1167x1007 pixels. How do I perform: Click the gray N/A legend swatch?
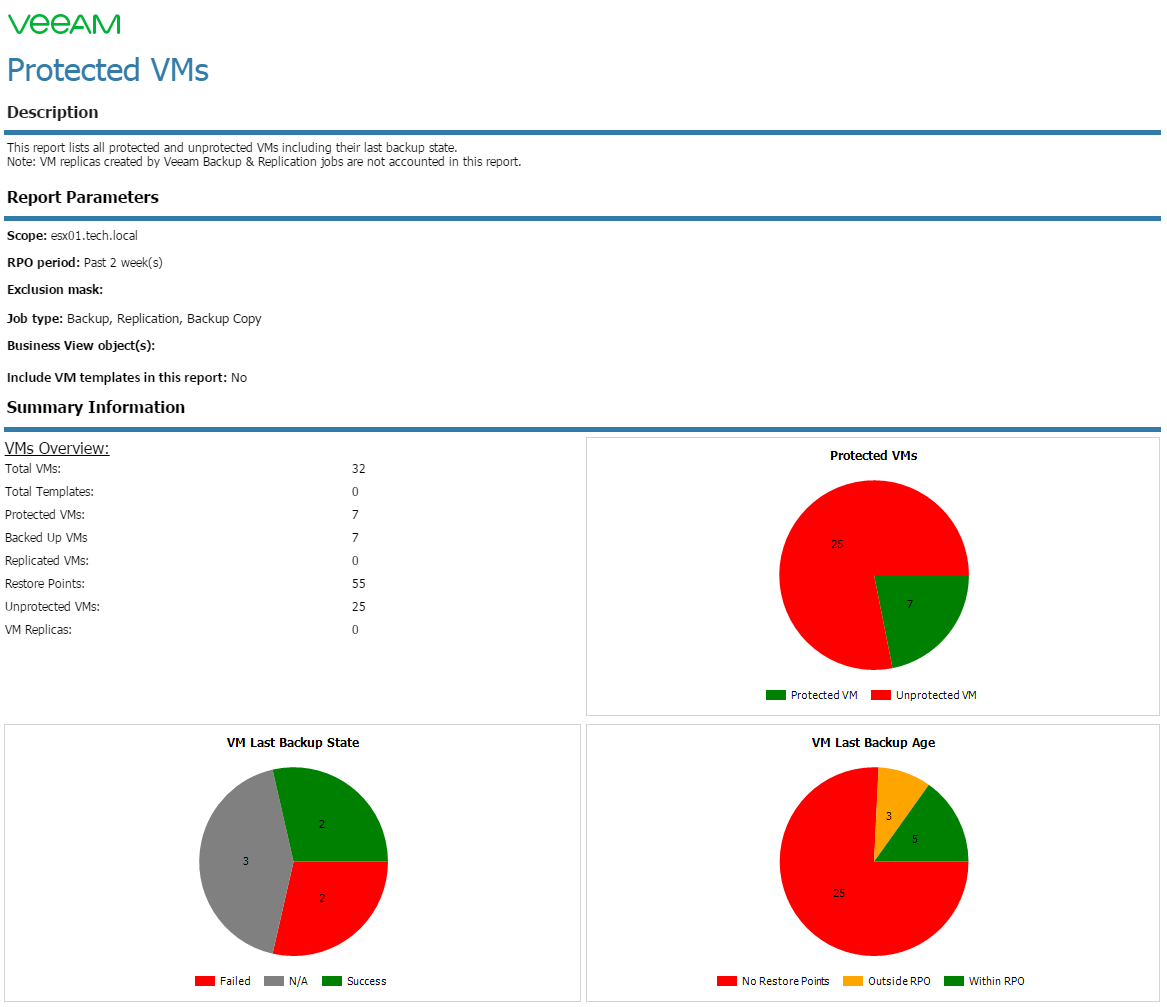(x=274, y=981)
